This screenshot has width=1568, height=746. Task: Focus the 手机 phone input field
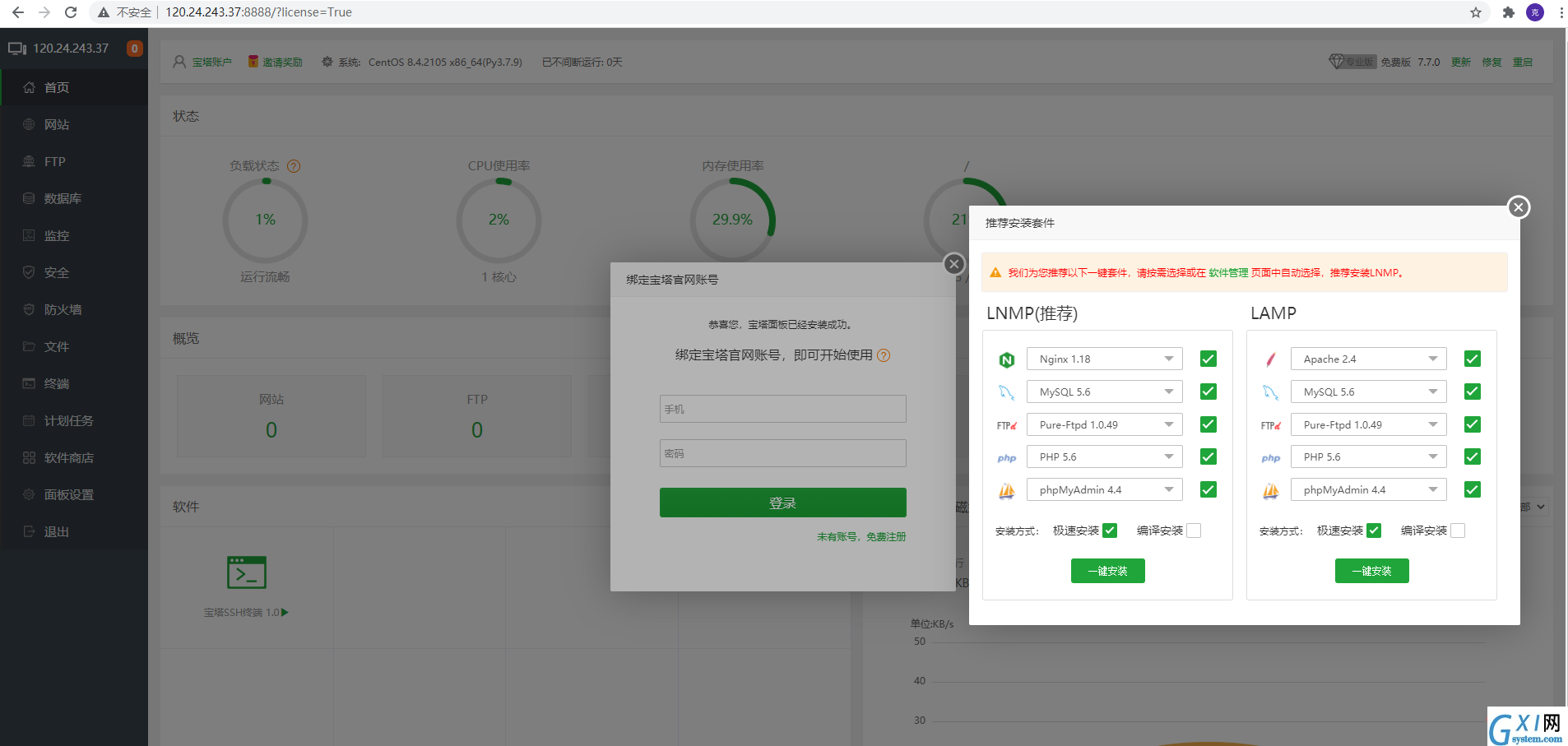pyautogui.click(x=782, y=409)
